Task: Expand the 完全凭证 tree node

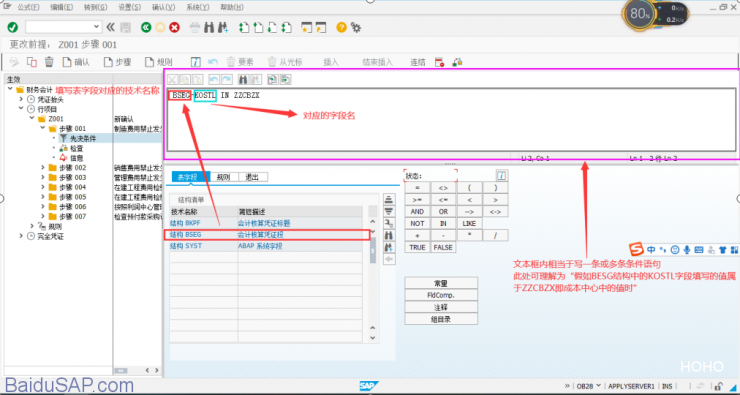Action: tap(21, 236)
